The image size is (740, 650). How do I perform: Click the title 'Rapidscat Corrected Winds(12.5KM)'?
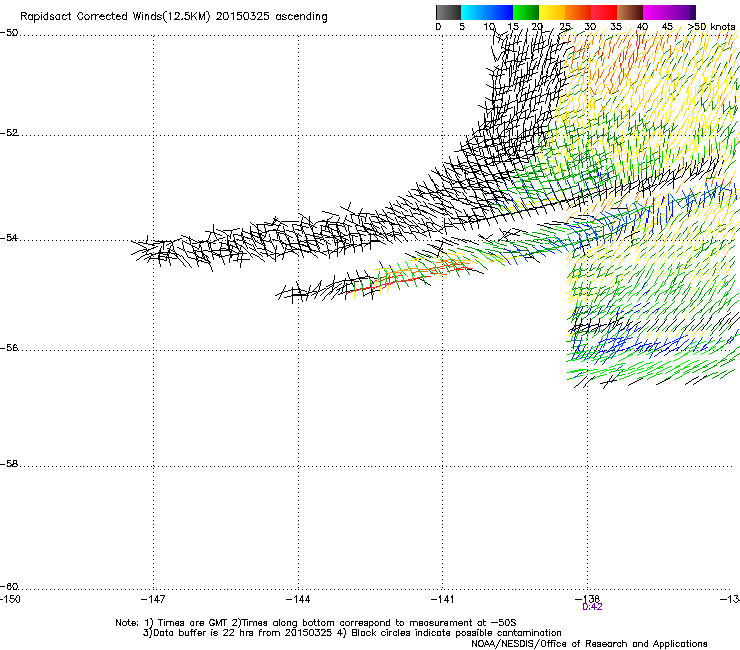tap(115, 17)
